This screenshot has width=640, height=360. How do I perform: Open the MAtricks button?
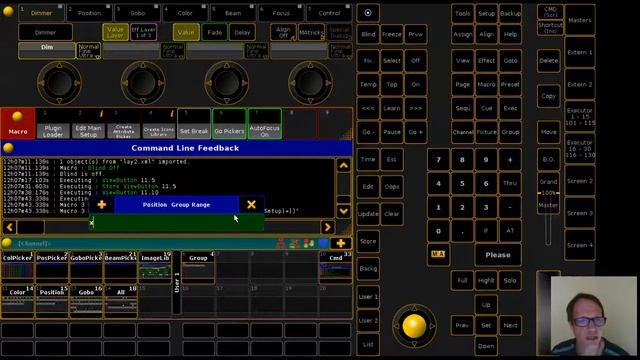coord(311,32)
